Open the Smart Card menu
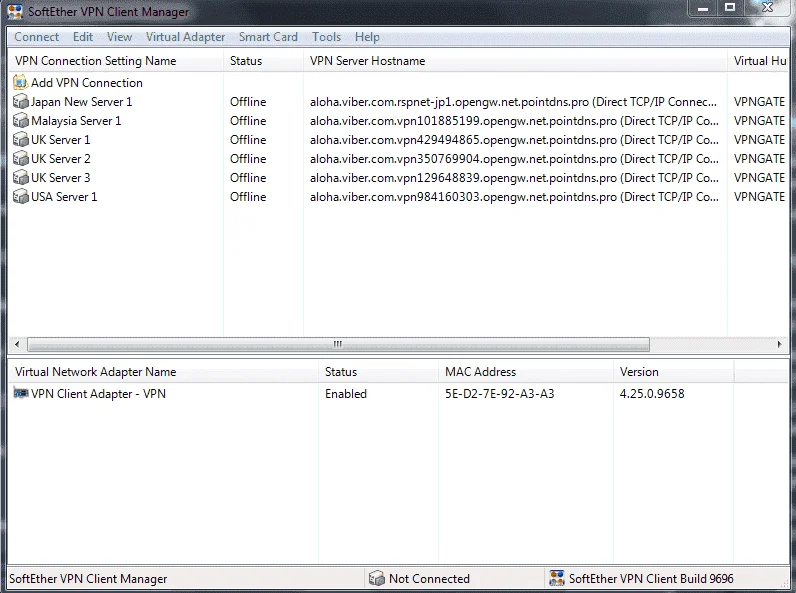The height and width of the screenshot is (593, 796). tap(268, 37)
